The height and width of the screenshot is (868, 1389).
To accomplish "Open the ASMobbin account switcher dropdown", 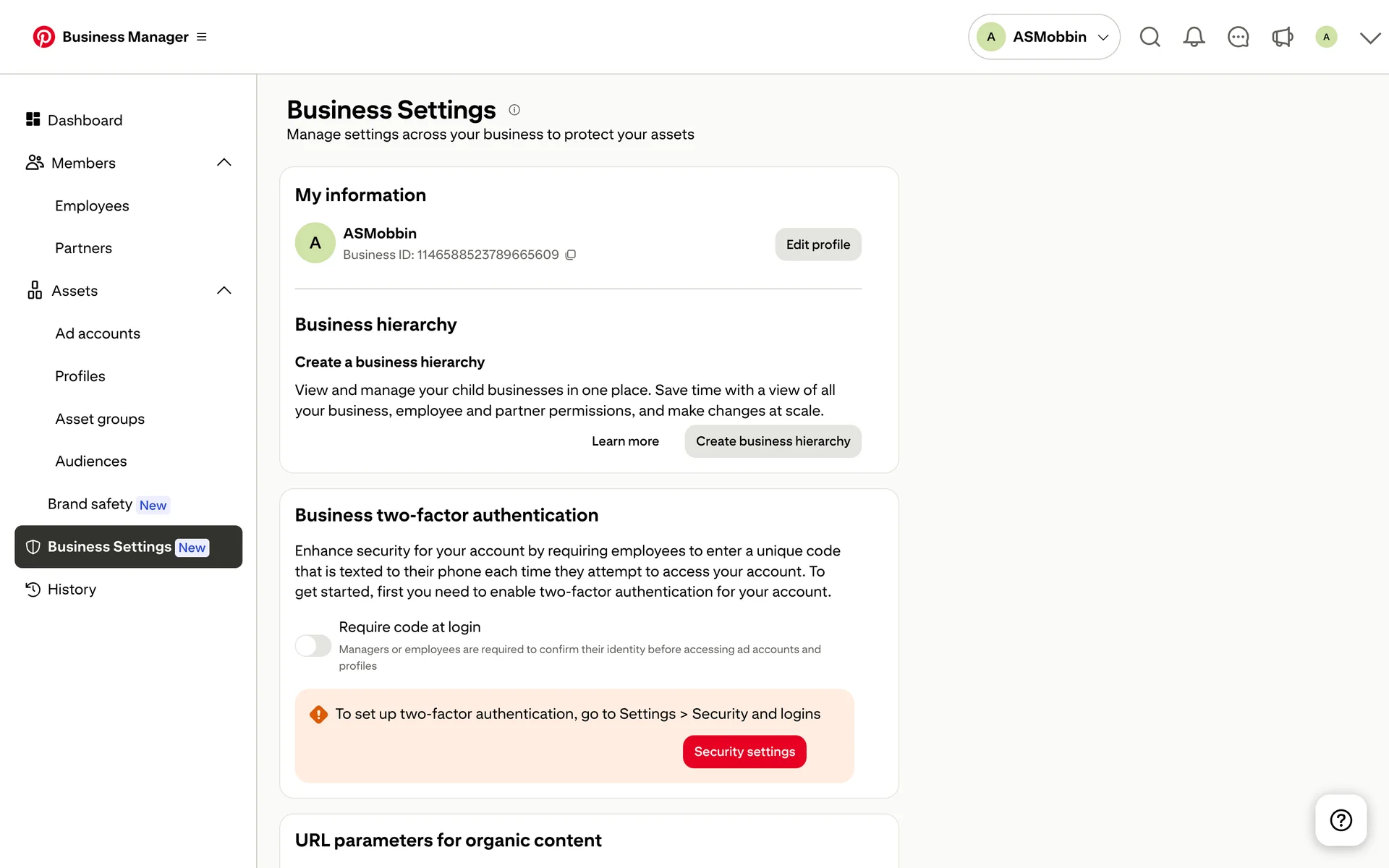I will point(1043,37).
